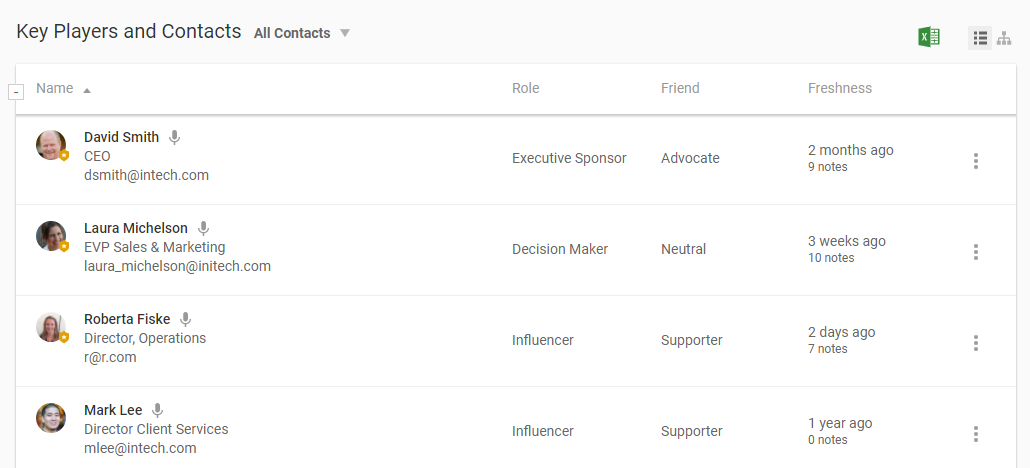Sort by the Role column header
This screenshot has height=468, width=1030.
click(x=525, y=88)
